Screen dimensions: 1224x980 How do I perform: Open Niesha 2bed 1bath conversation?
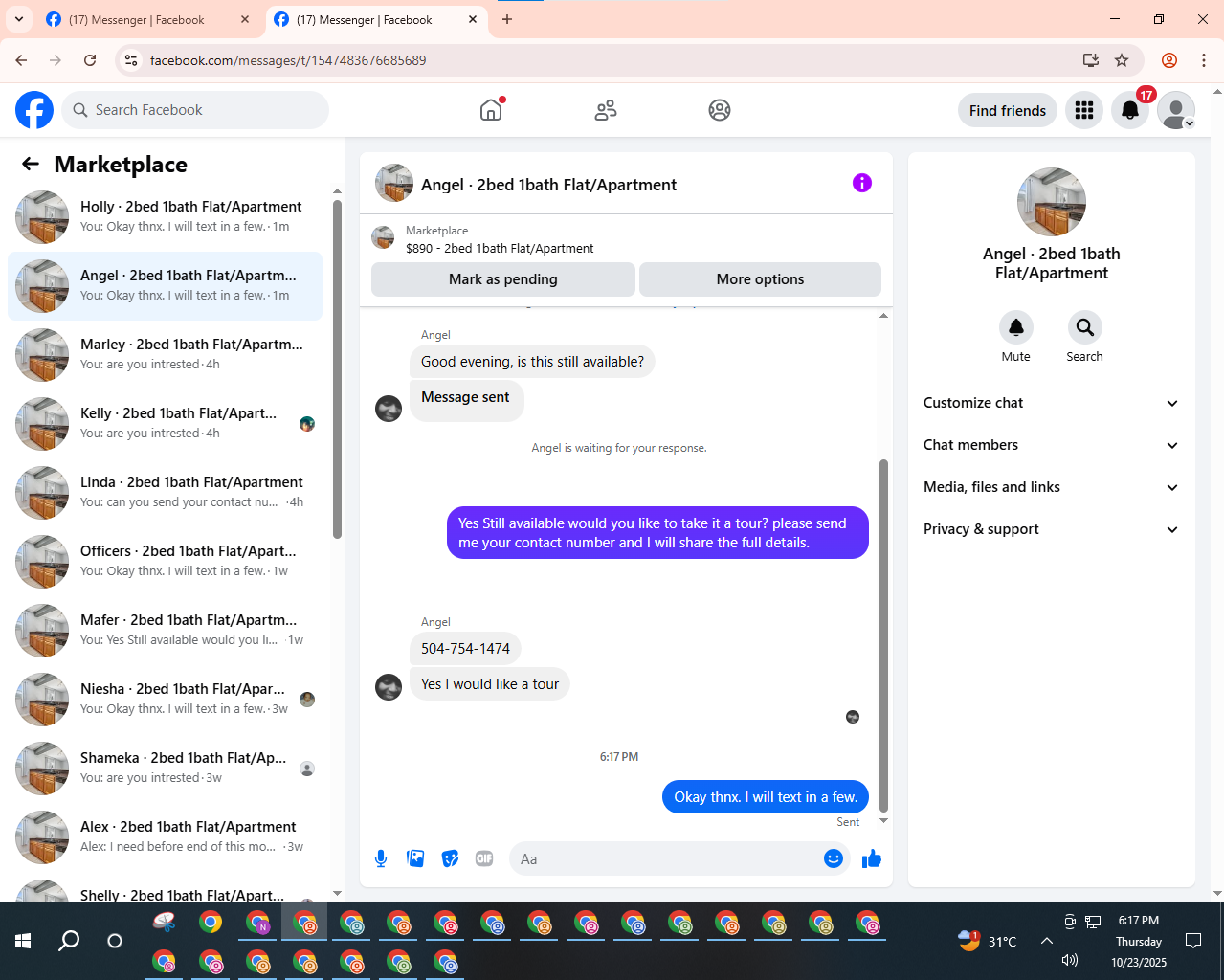165,700
